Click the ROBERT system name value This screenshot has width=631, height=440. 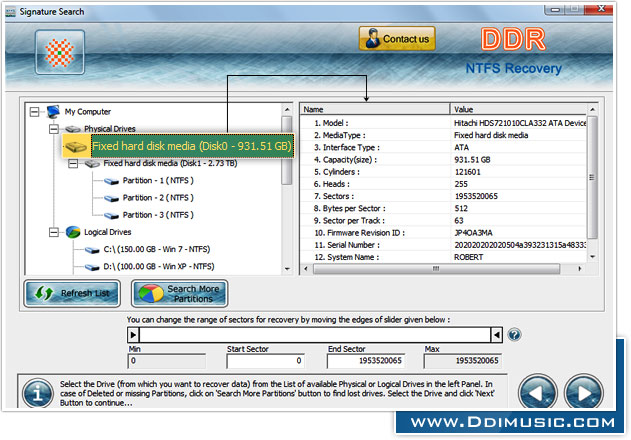pos(468,257)
